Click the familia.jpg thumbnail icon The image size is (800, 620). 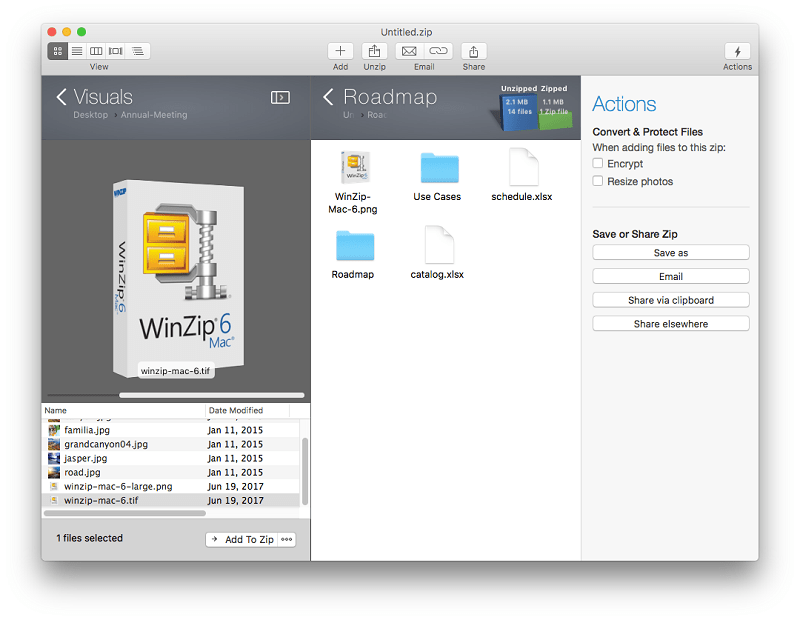pos(54,430)
